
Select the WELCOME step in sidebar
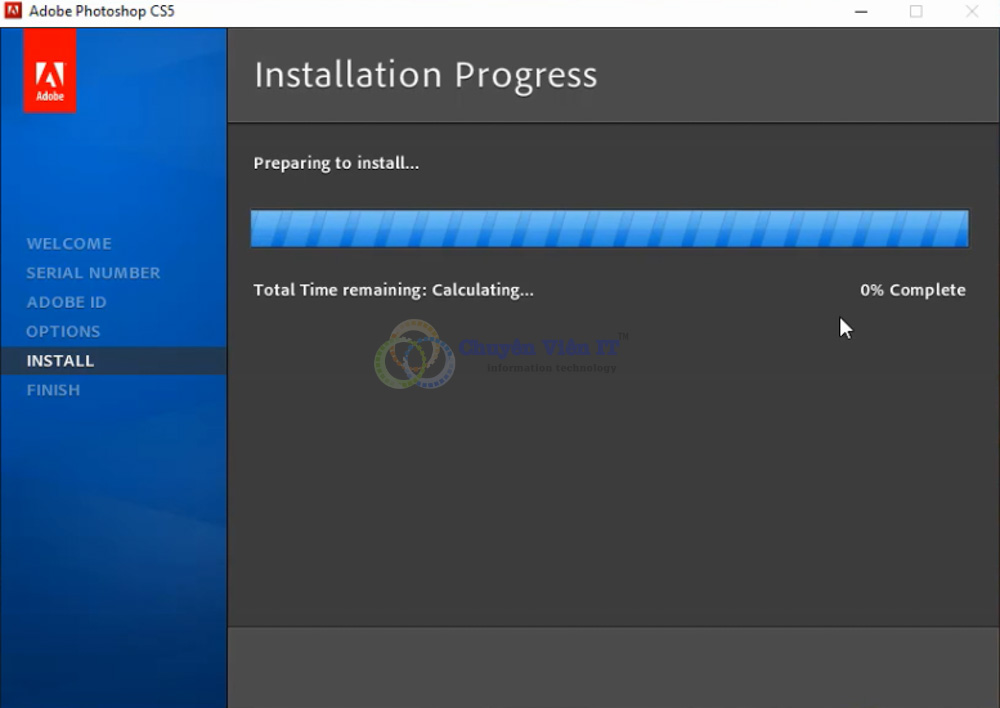(x=69, y=243)
